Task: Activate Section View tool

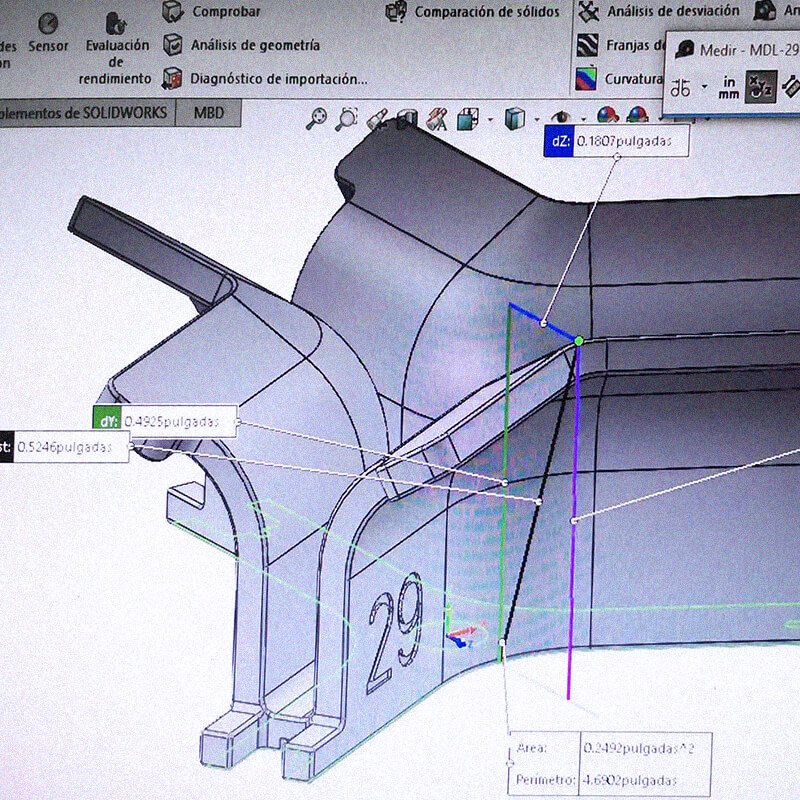Action: [407, 119]
